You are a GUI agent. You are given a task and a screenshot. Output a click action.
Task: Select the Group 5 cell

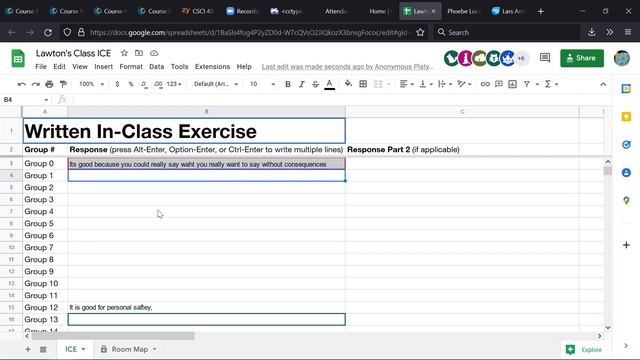(x=45, y=224)
